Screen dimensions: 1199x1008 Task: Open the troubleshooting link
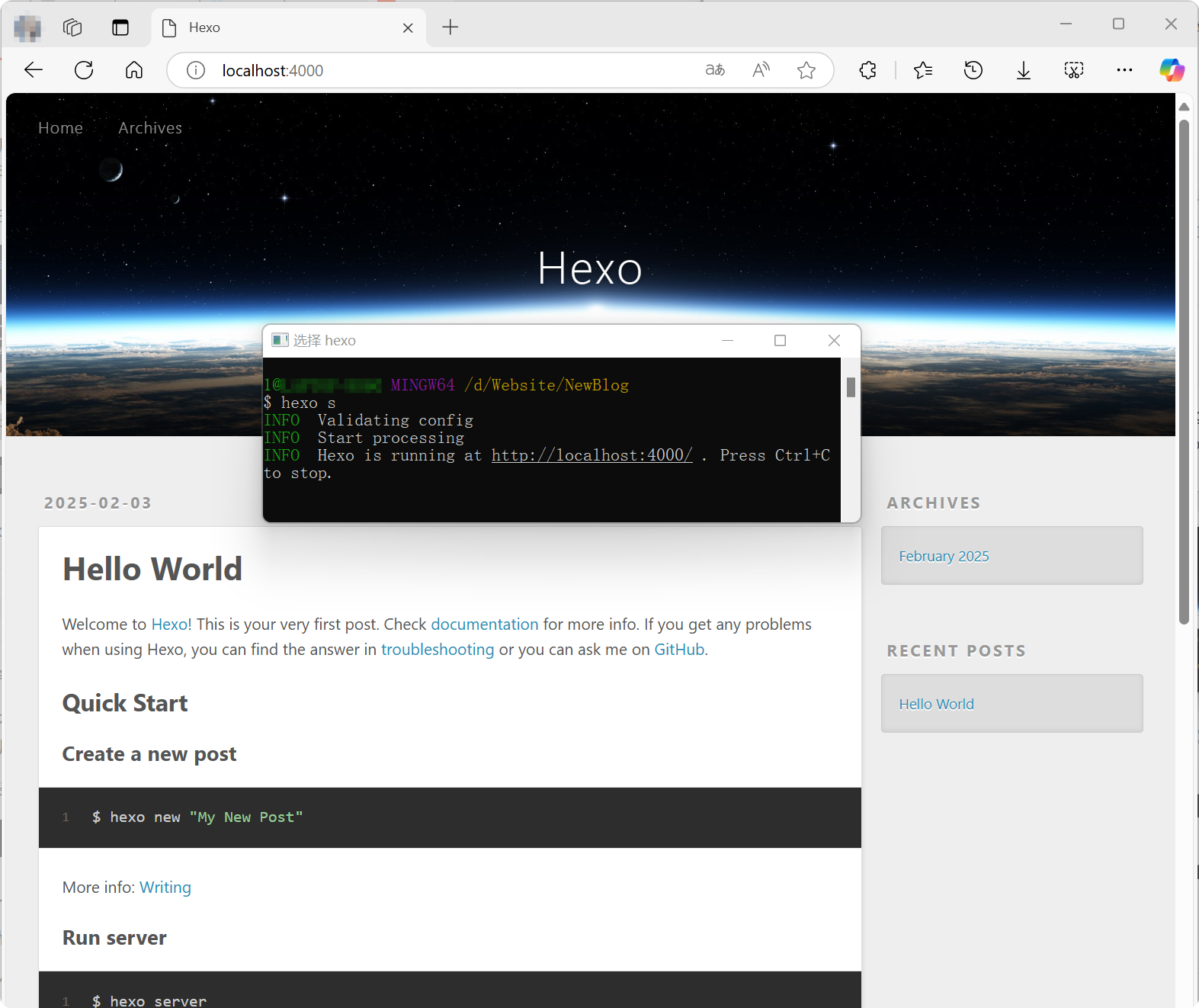coord(438,650)
